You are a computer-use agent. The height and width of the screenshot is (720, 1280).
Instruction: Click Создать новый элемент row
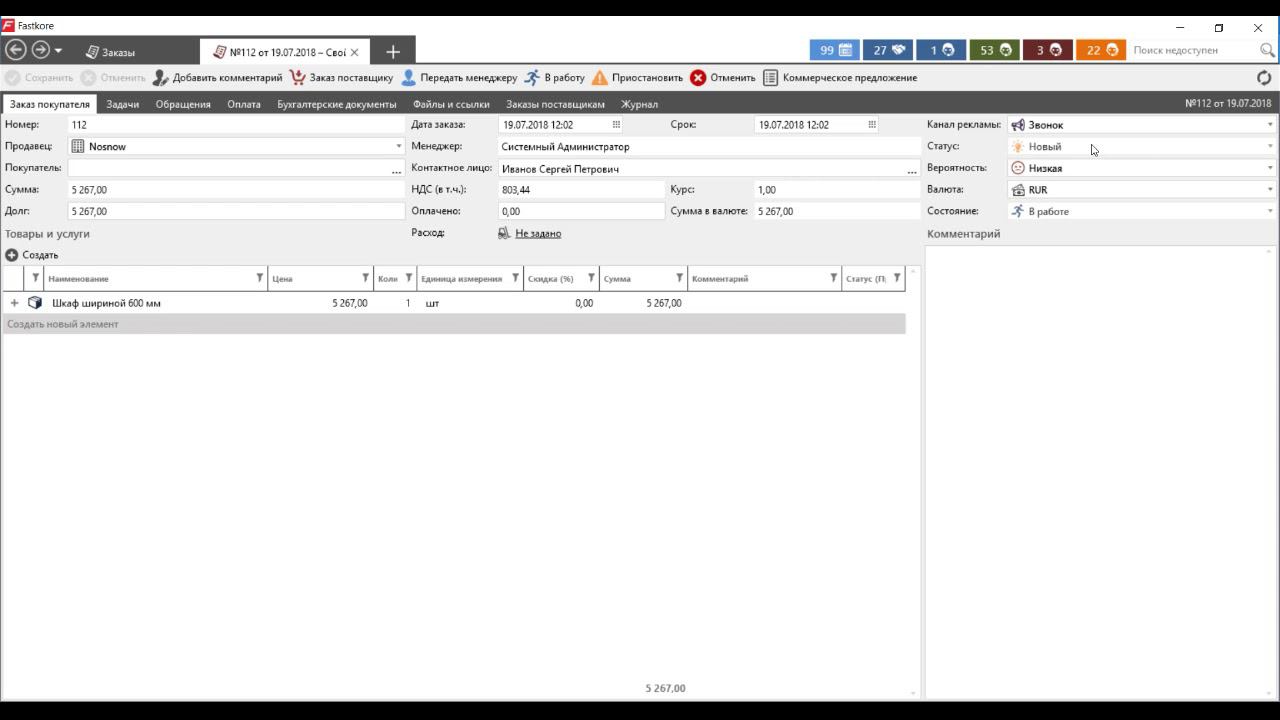click(x=454, y=324)
